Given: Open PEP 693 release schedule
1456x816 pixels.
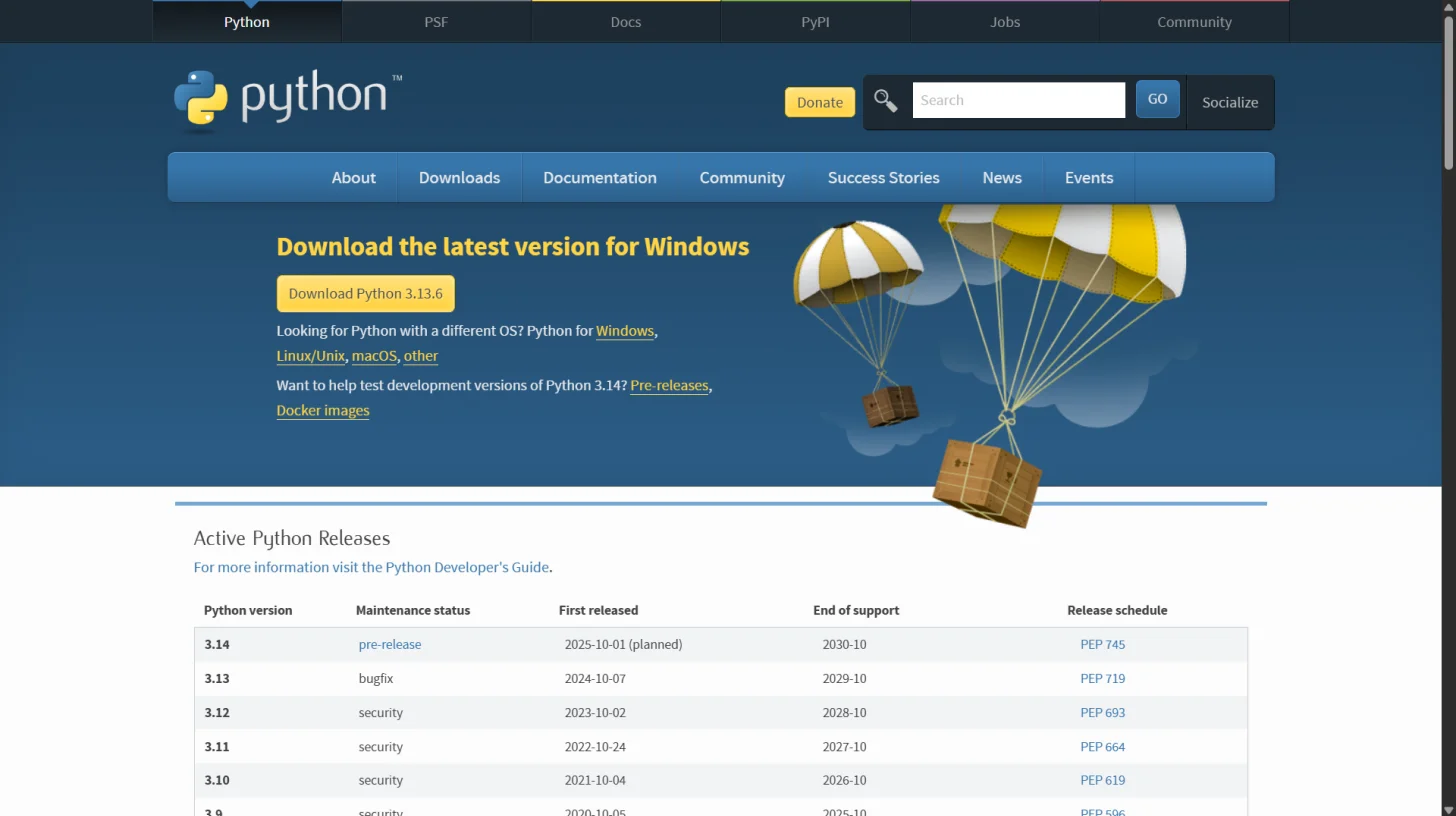Looking at the screenshot, I should click(x=1103, y=712).
